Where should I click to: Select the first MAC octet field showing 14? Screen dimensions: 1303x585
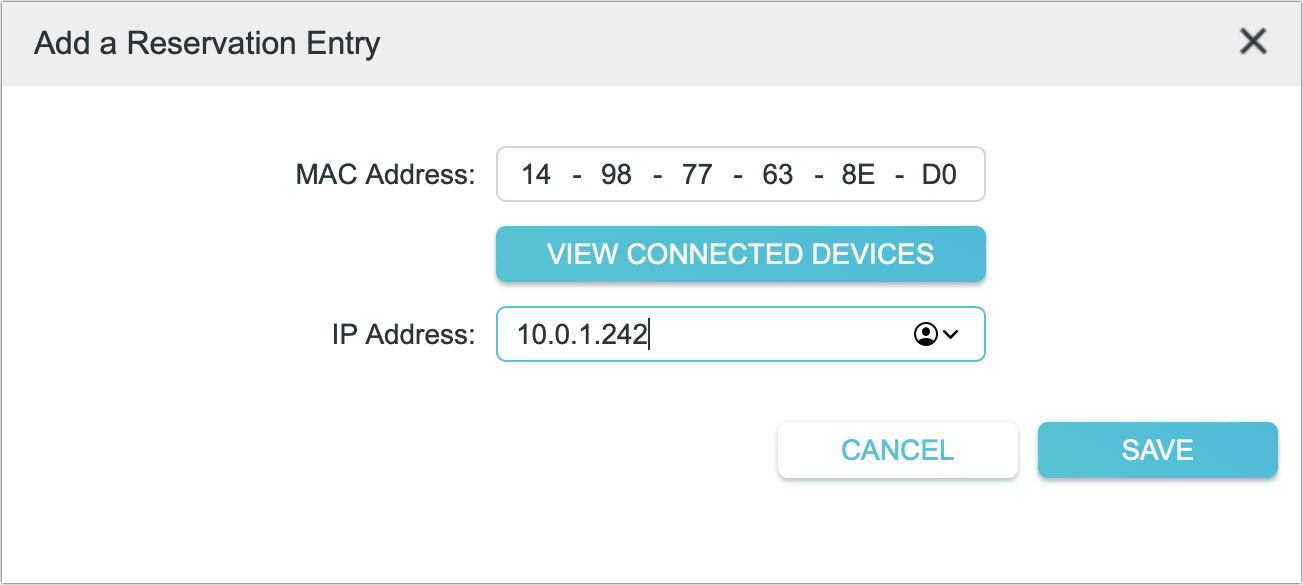(x=536, y=175)
